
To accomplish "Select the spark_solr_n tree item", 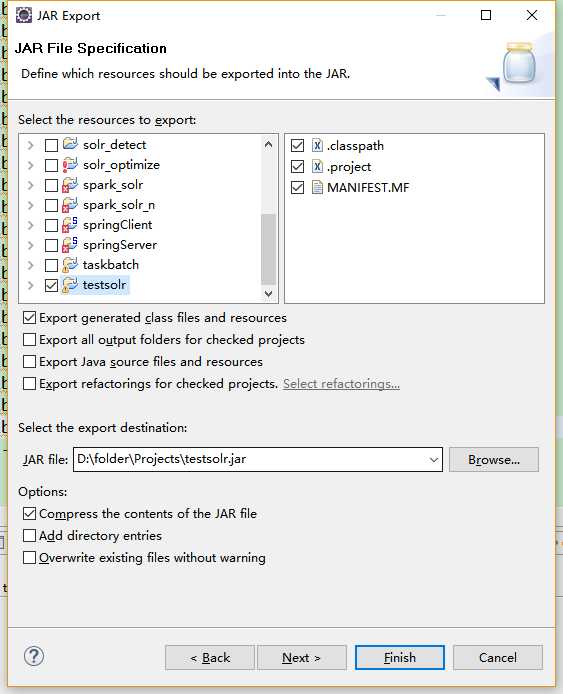I will point(119,205).
